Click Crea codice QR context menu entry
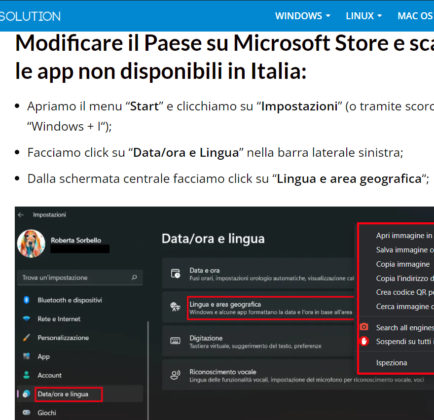This screenshot has width=434, height=420. 405,292
